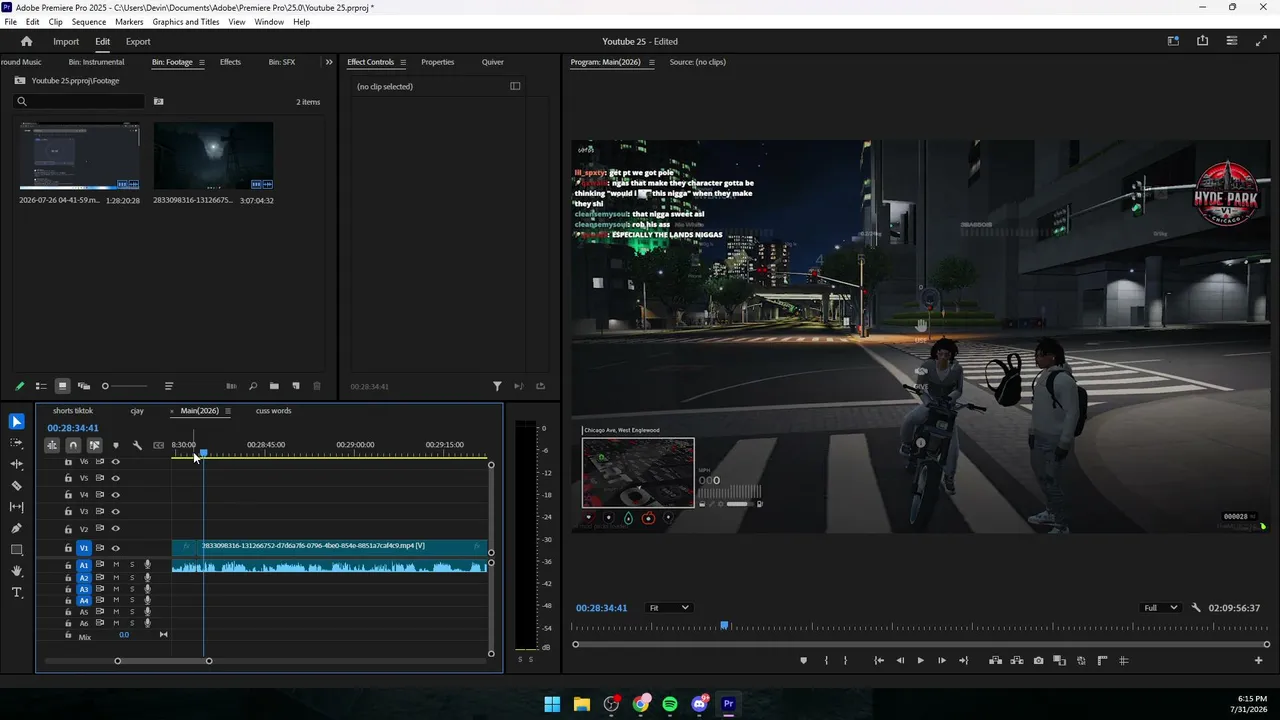Switch project panel to List View

tap(41, 386)
